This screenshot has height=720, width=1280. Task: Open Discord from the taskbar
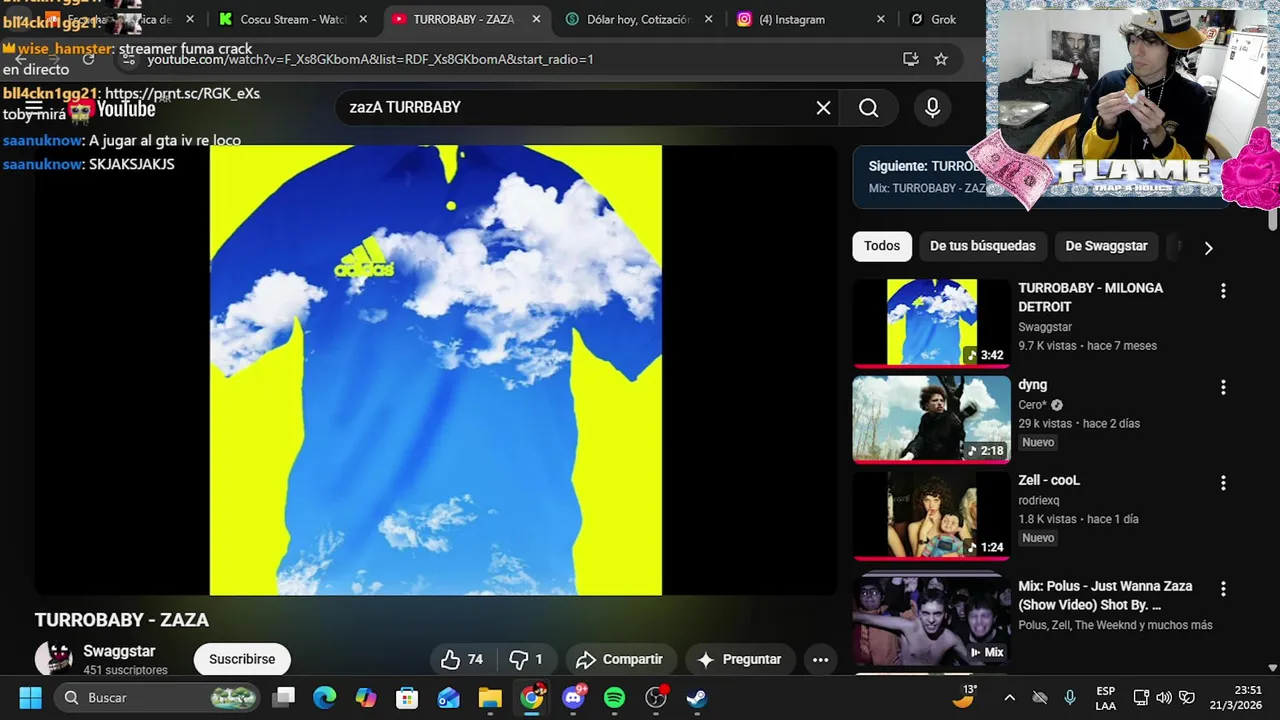[573, 697]
